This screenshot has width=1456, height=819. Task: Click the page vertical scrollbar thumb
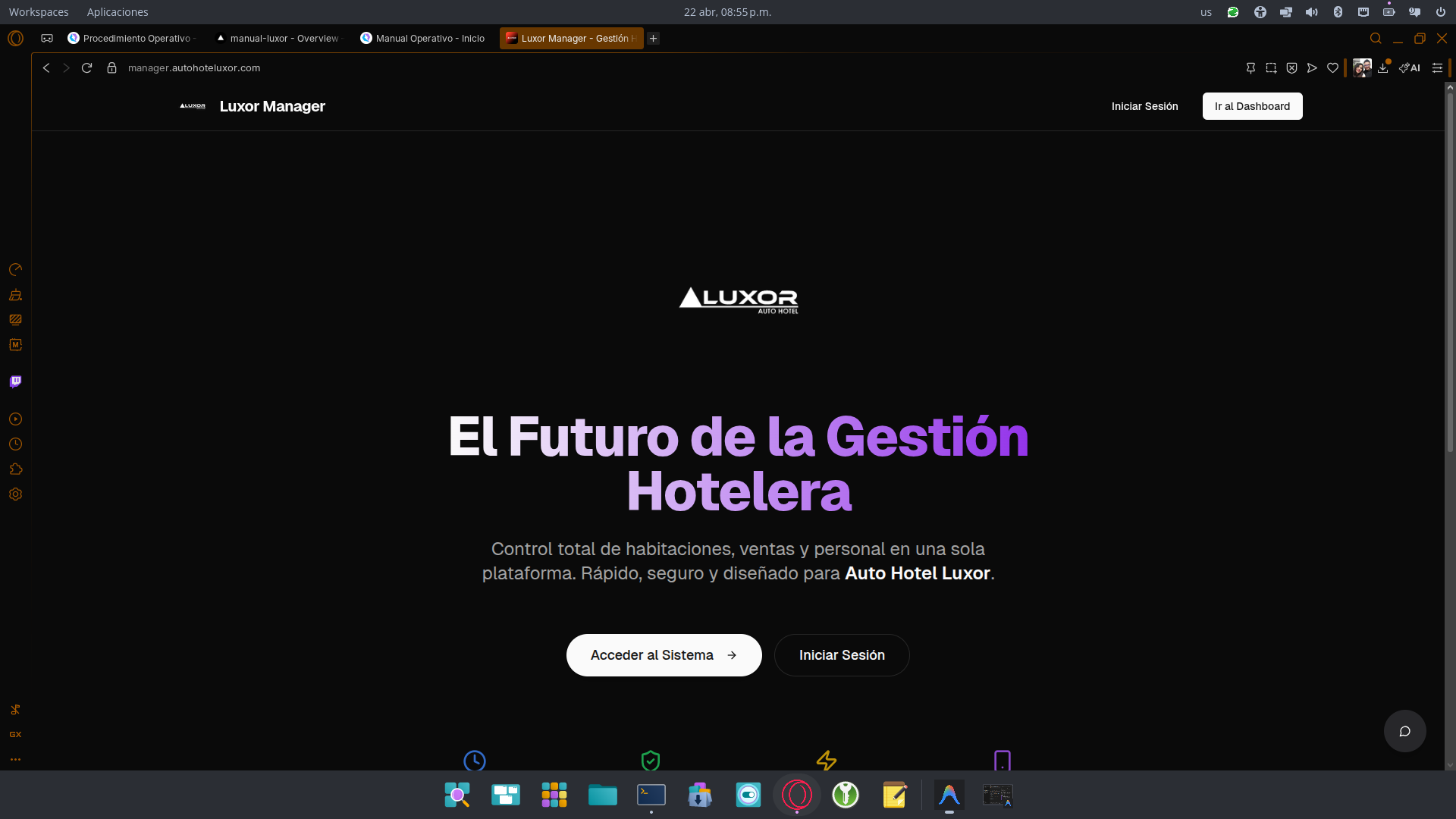(1450, 273)
